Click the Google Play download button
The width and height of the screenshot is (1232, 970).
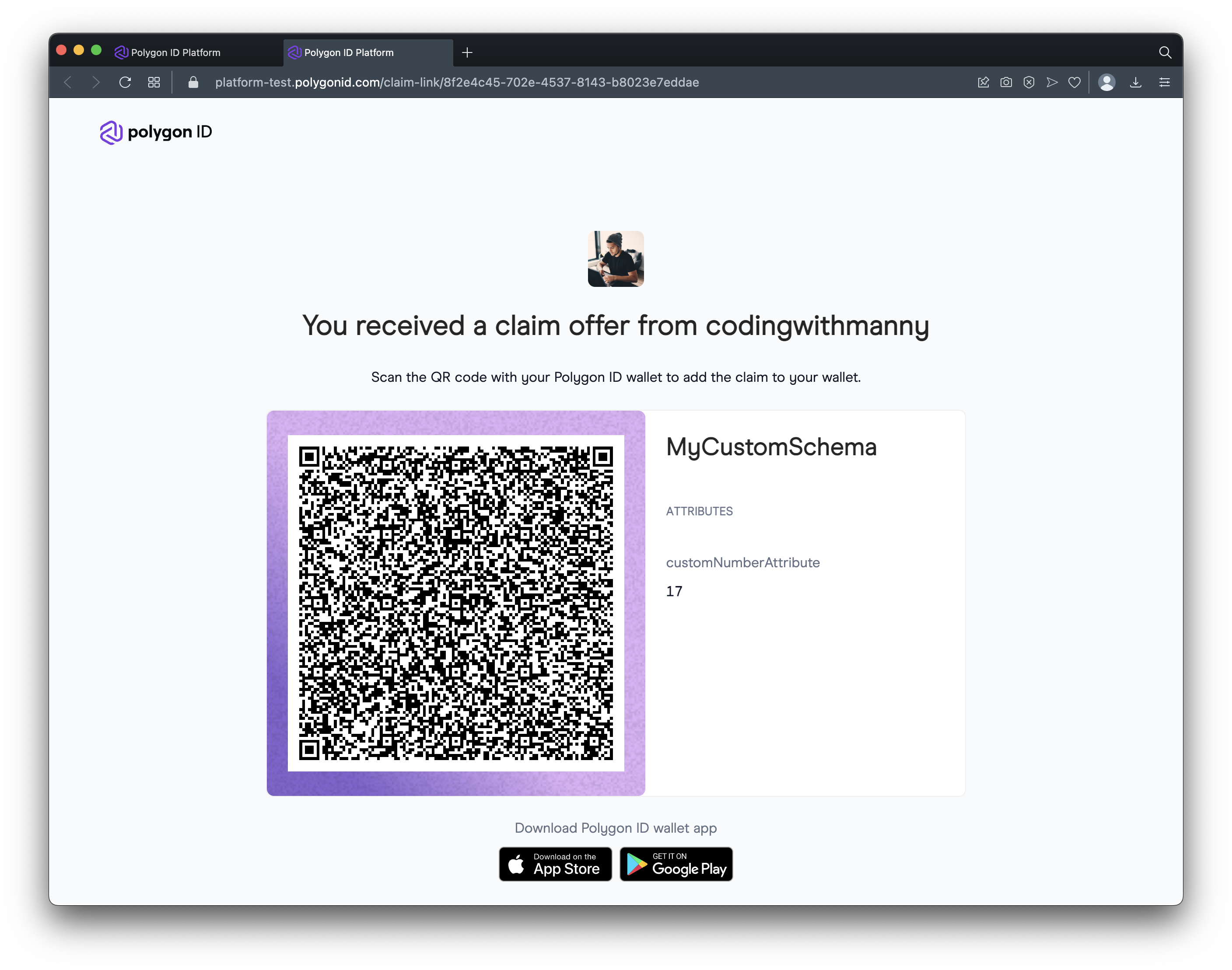[676, 864]
